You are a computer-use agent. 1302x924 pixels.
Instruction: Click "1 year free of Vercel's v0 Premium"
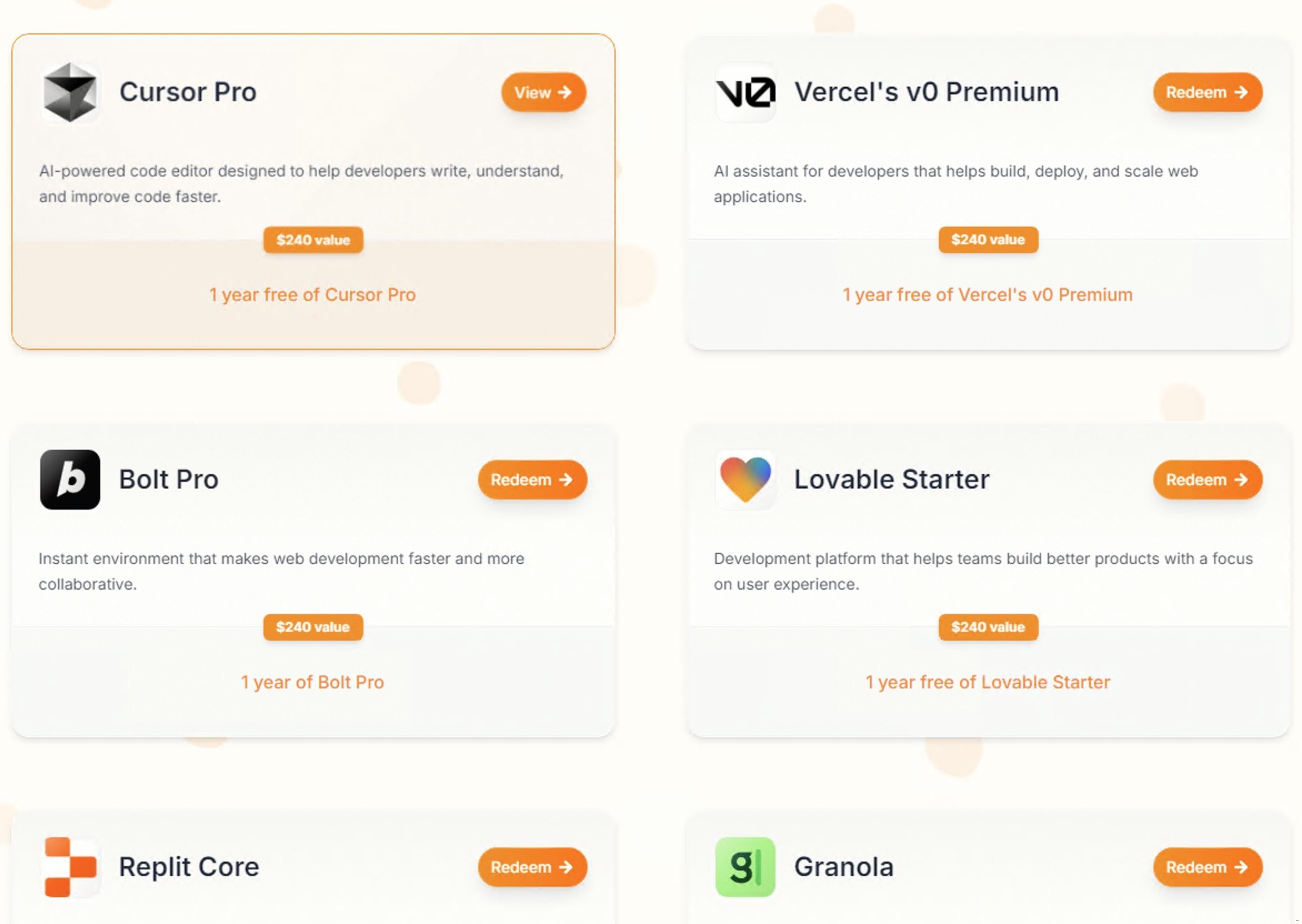pos(987,295)
